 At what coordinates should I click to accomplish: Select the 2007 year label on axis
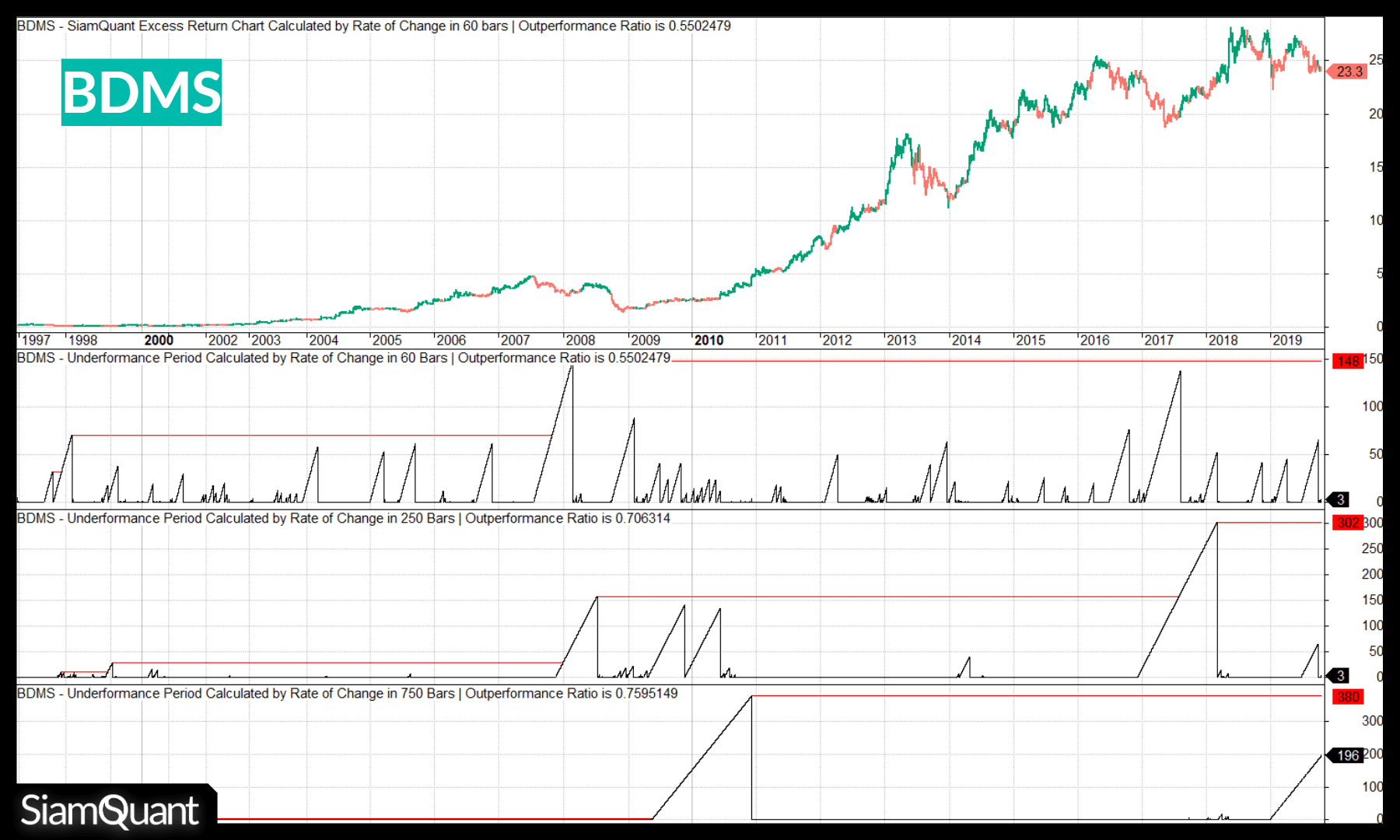point(515,340)
